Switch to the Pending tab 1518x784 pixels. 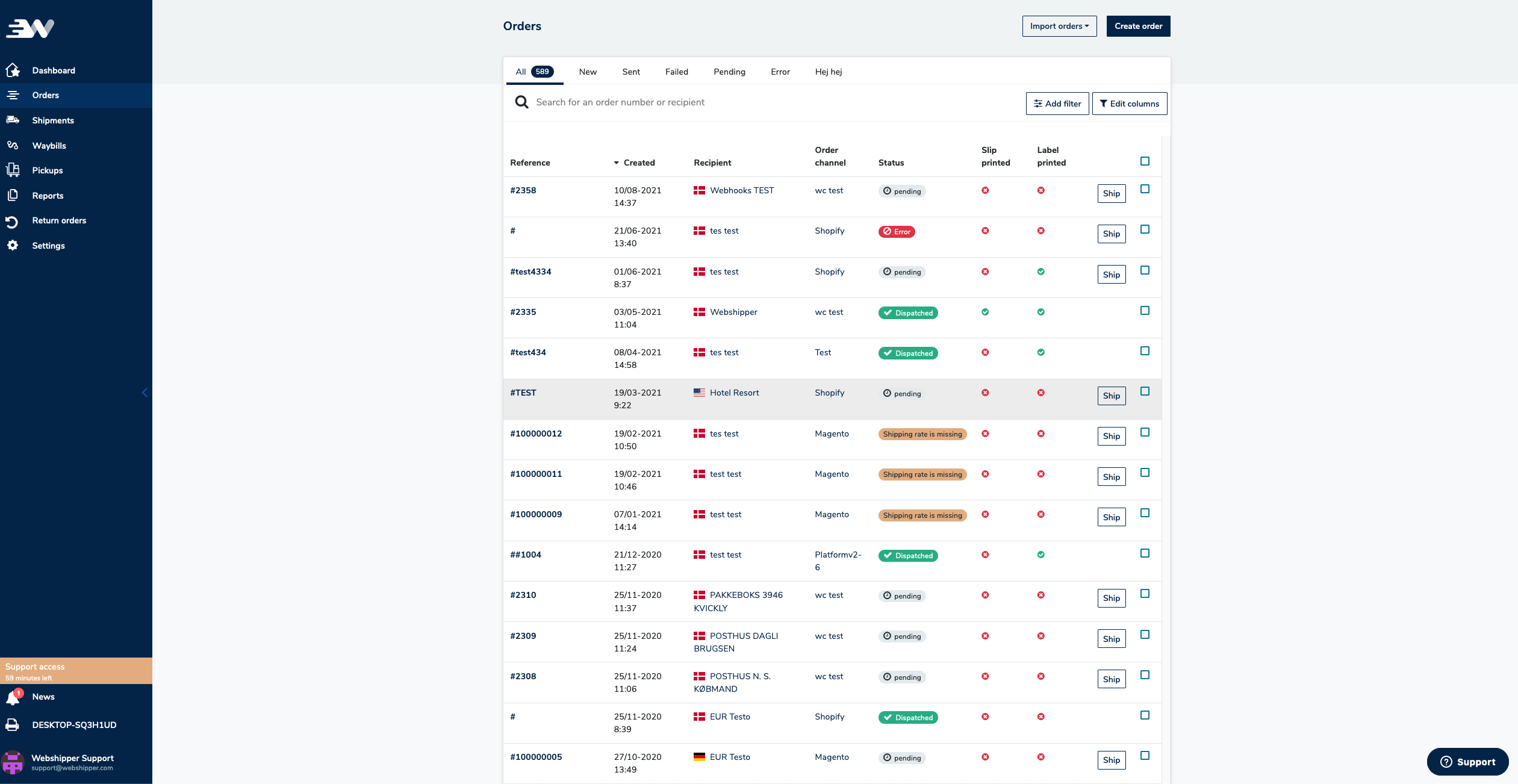[x=729, y=72]
